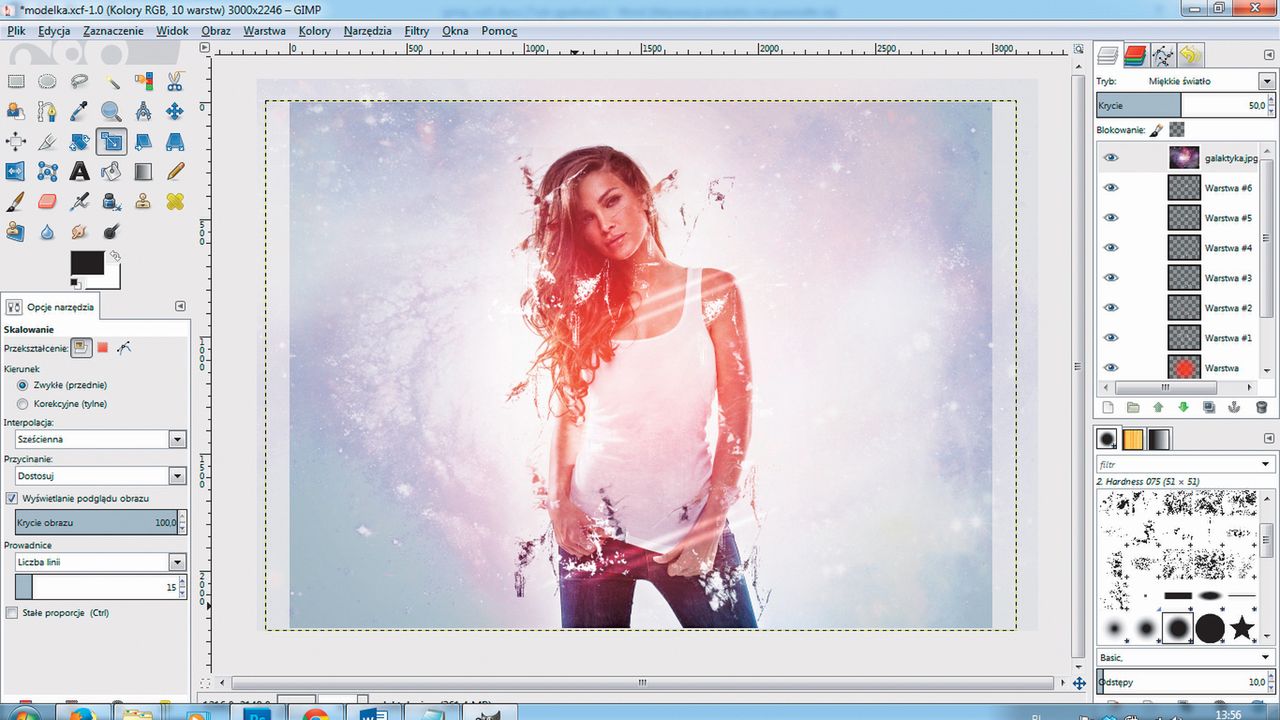Toggle visibility of Warstwa #5
This screenshot has width=1280, height=720.
pos(1111,218)
